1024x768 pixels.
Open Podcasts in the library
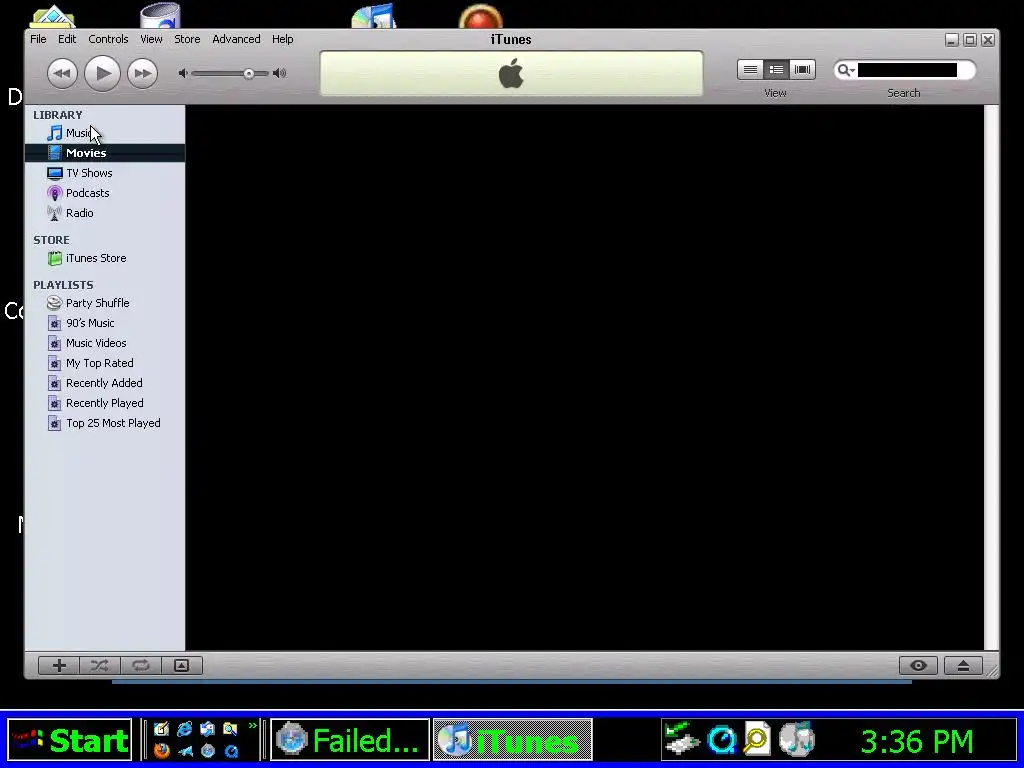[104, 193]
